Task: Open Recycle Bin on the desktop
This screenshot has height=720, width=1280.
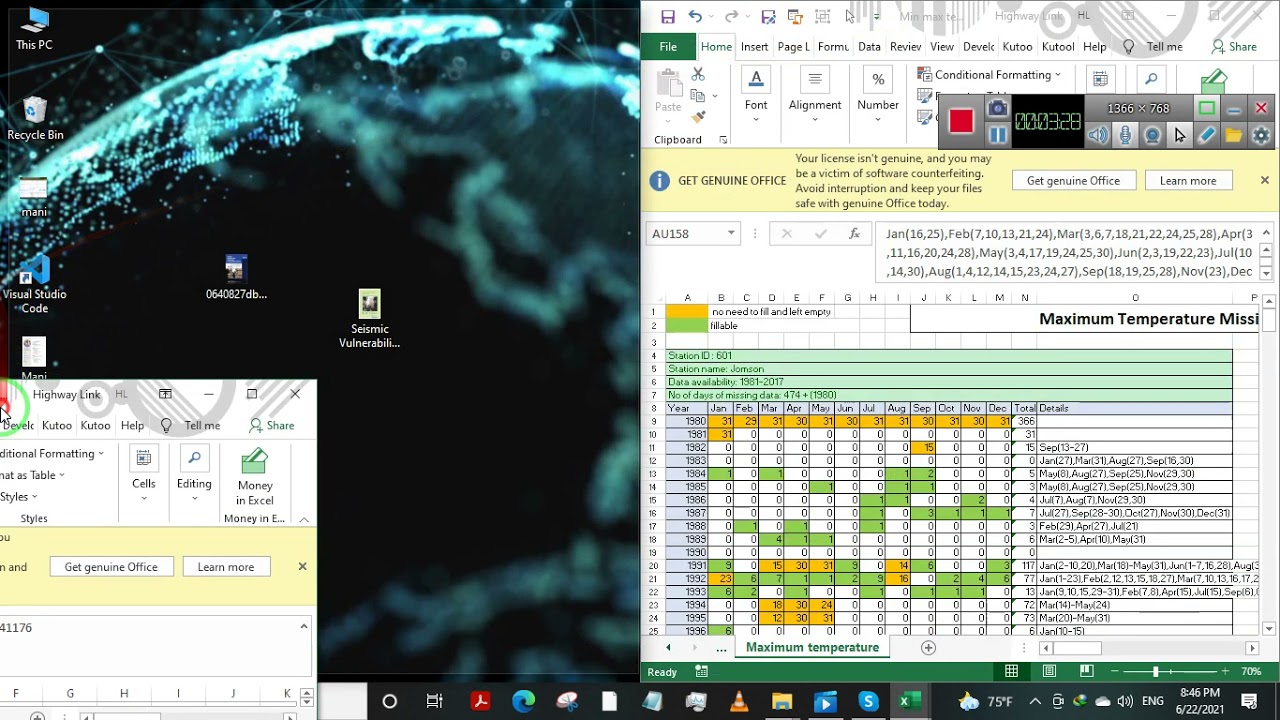Action: click(x=35, y=119)
